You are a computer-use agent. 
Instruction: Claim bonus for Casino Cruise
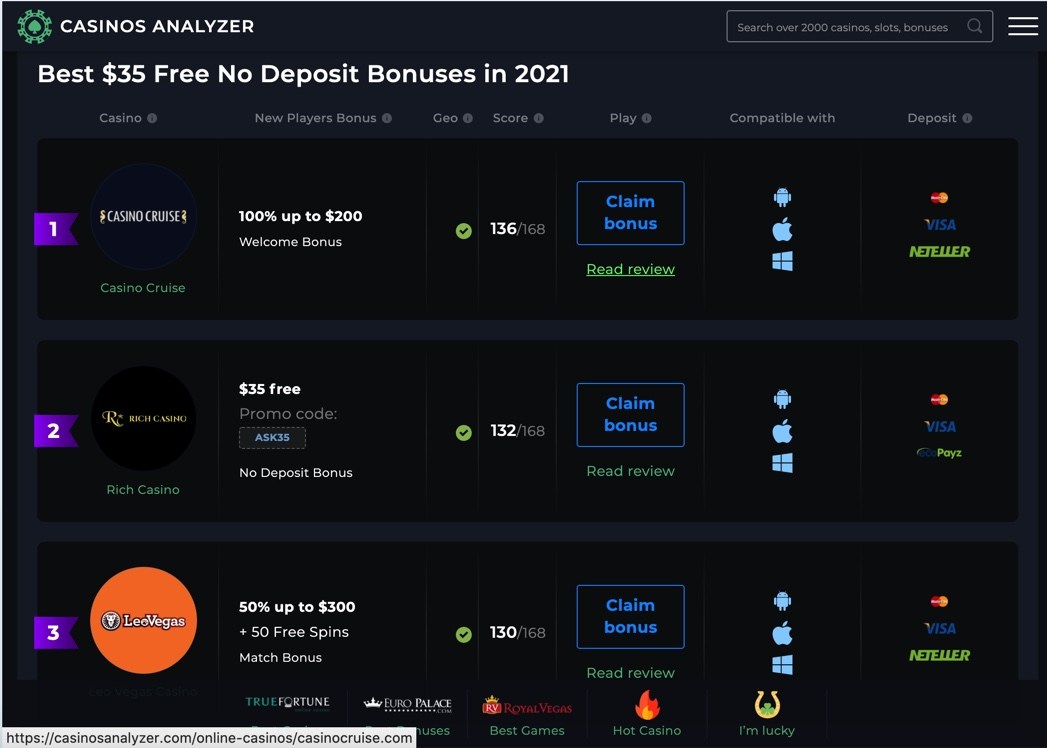click(630, 213)
